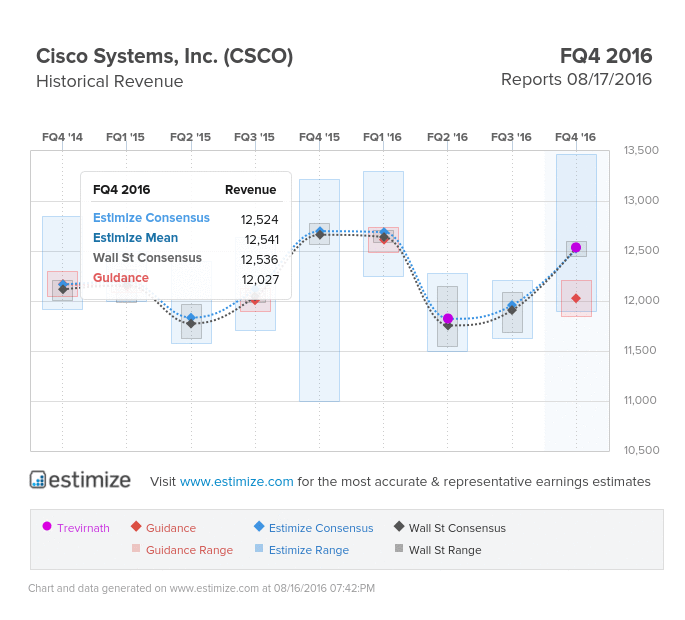Click the 12,027 value in tooltip

(x=260, y=280)
